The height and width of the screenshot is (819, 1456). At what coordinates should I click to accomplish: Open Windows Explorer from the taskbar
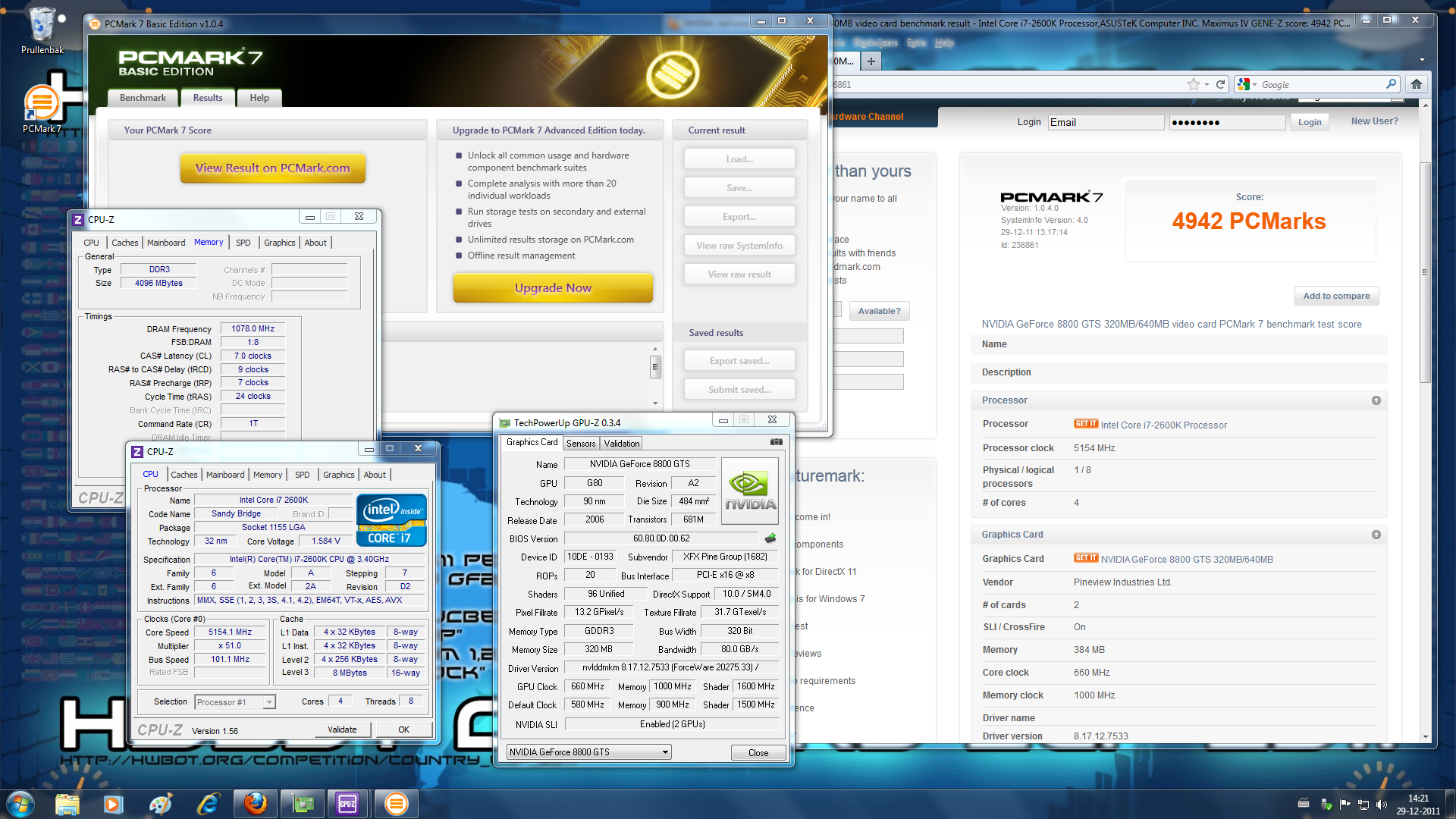click(67, 804)
